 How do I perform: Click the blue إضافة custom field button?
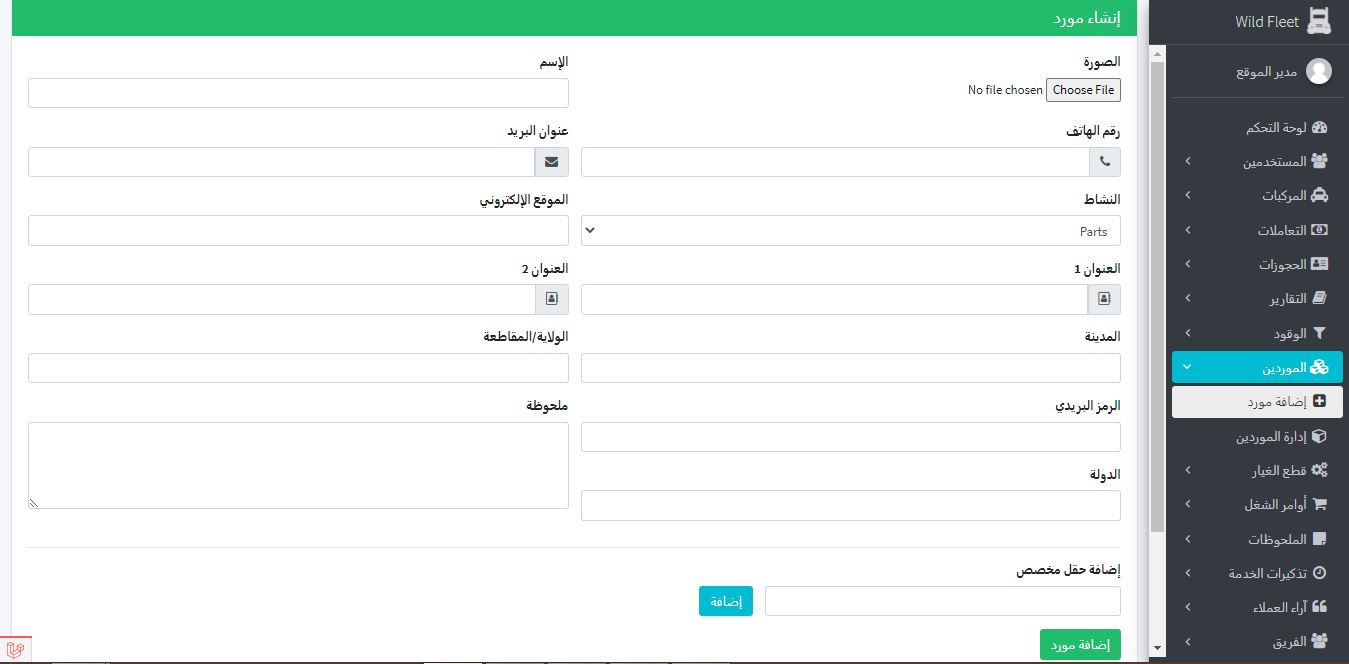coord(725,601)
